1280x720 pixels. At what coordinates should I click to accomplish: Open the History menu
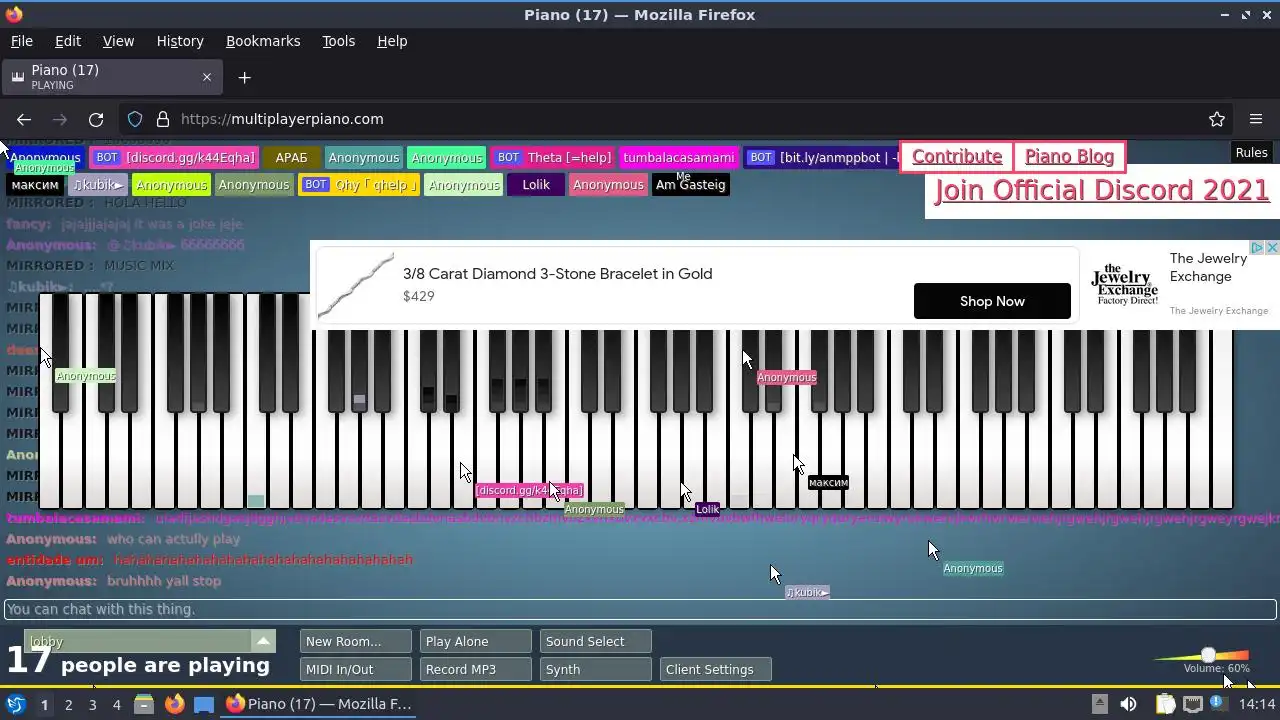(x=180, y=41)
